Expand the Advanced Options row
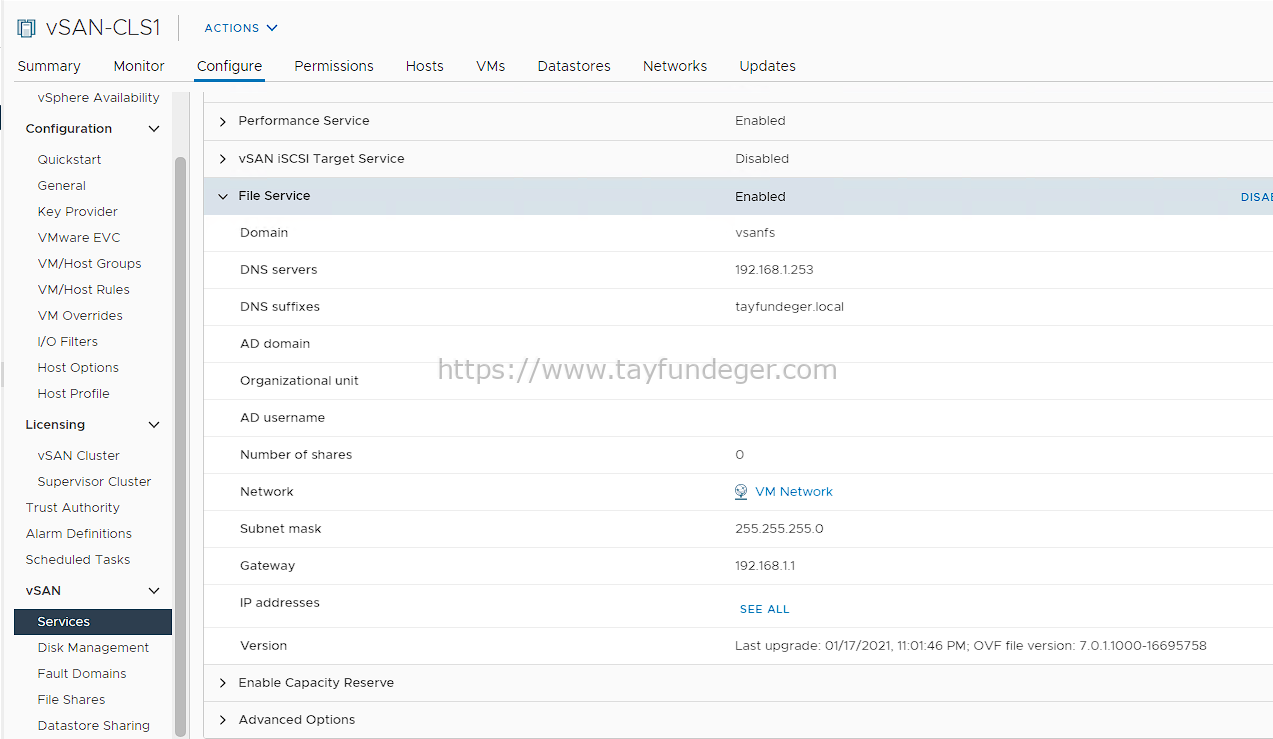The image size is (1273, 739). tap(222, 720)
